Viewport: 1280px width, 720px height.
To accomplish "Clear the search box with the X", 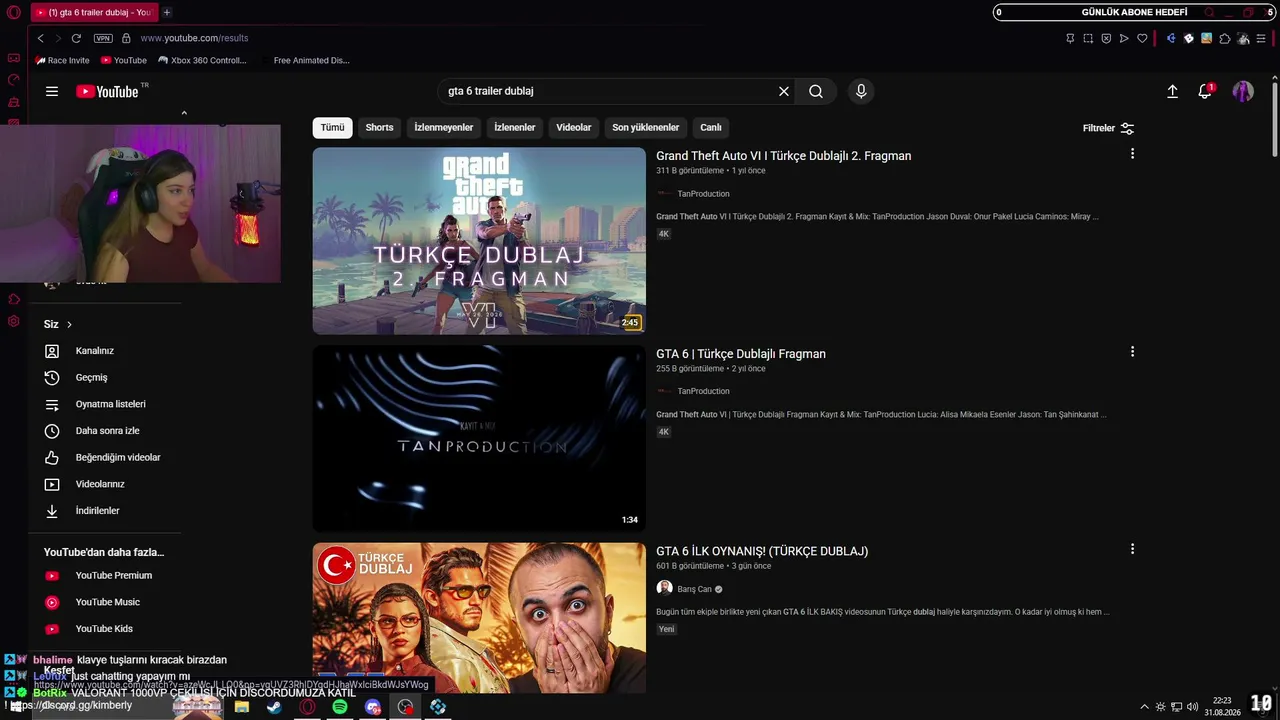I will point(784,91).
